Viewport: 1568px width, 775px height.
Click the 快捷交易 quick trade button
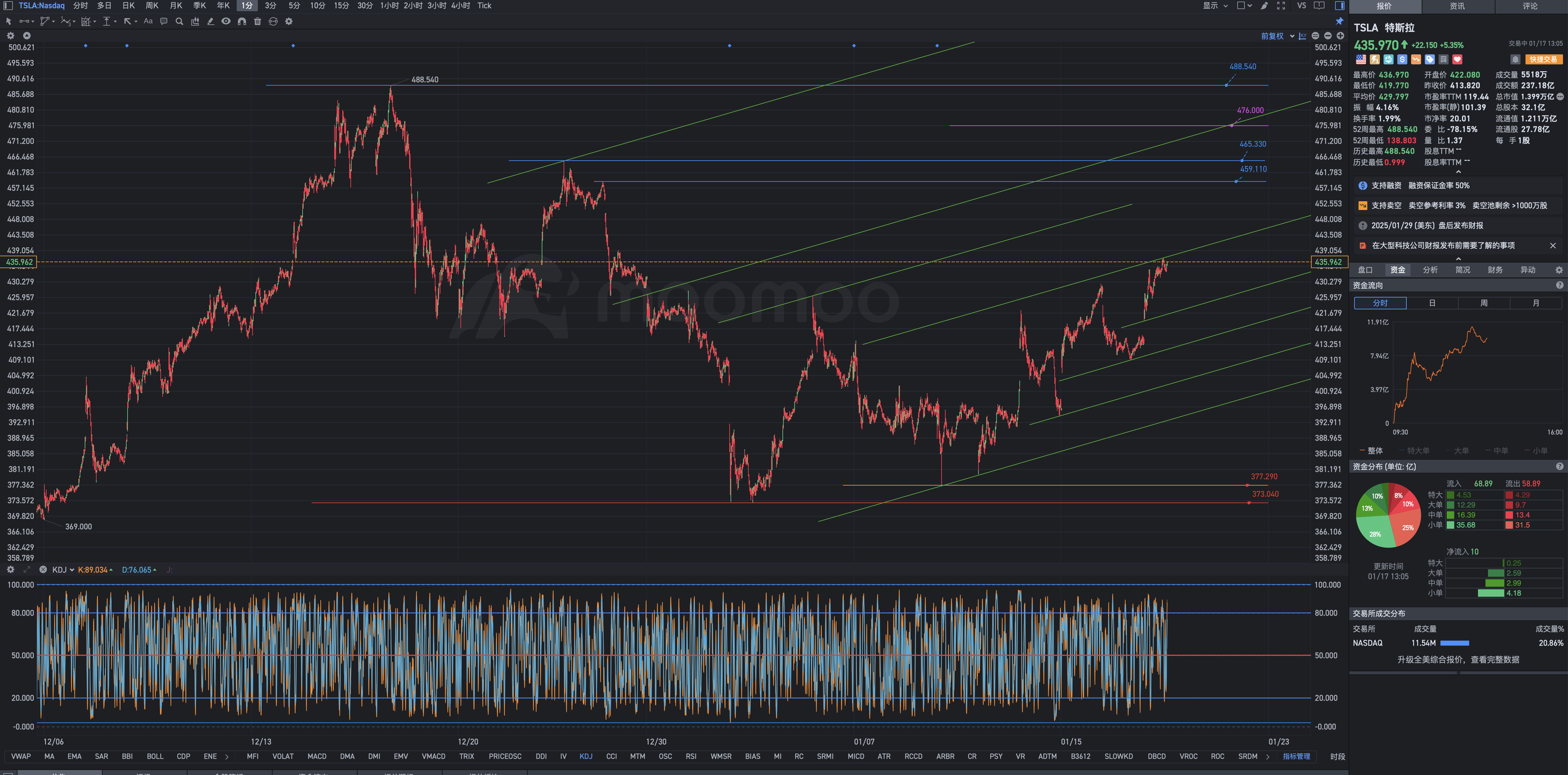1544,60
